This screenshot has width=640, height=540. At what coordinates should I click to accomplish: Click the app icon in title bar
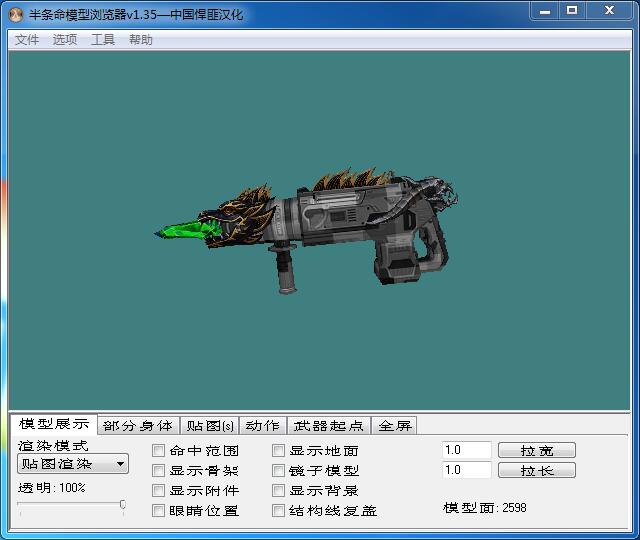click(16, 15)
